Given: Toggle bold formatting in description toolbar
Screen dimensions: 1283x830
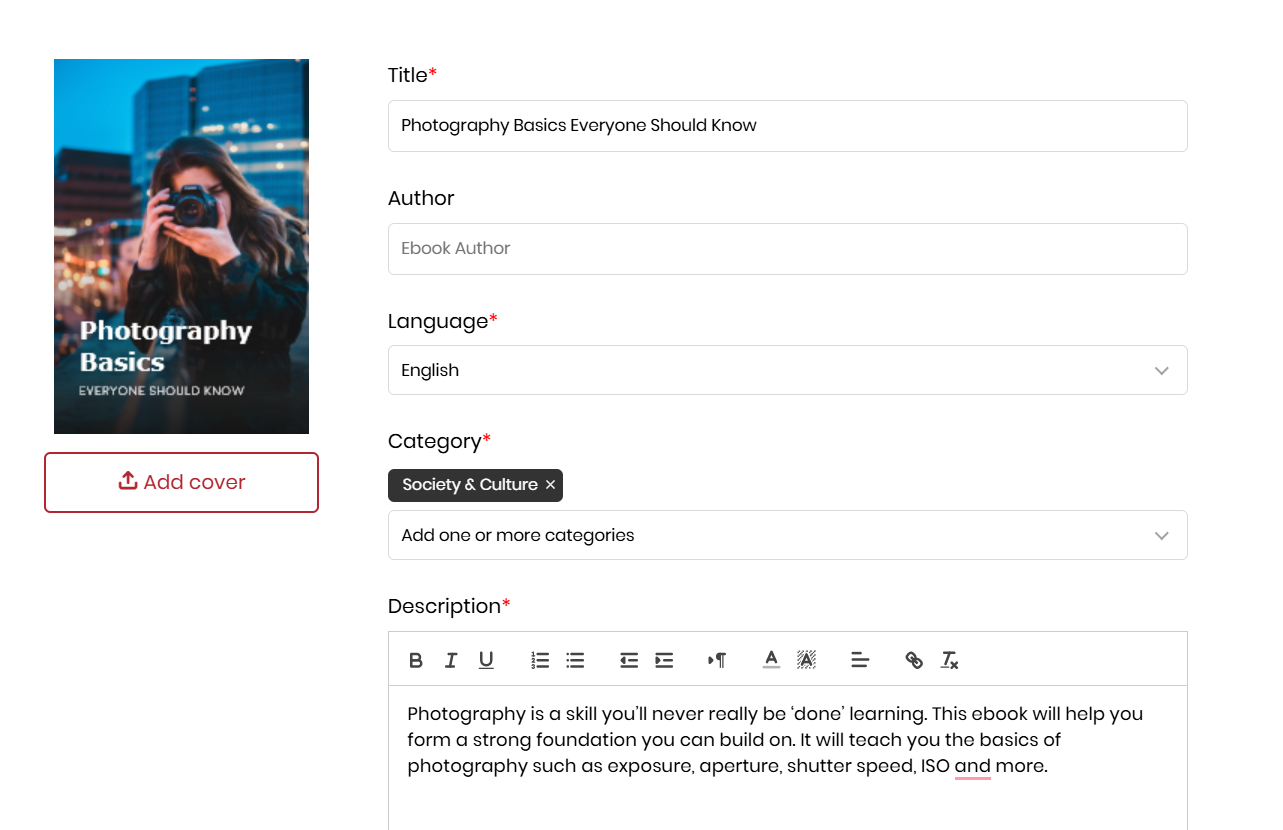Looking at the screenshot, I should point(416,660).
